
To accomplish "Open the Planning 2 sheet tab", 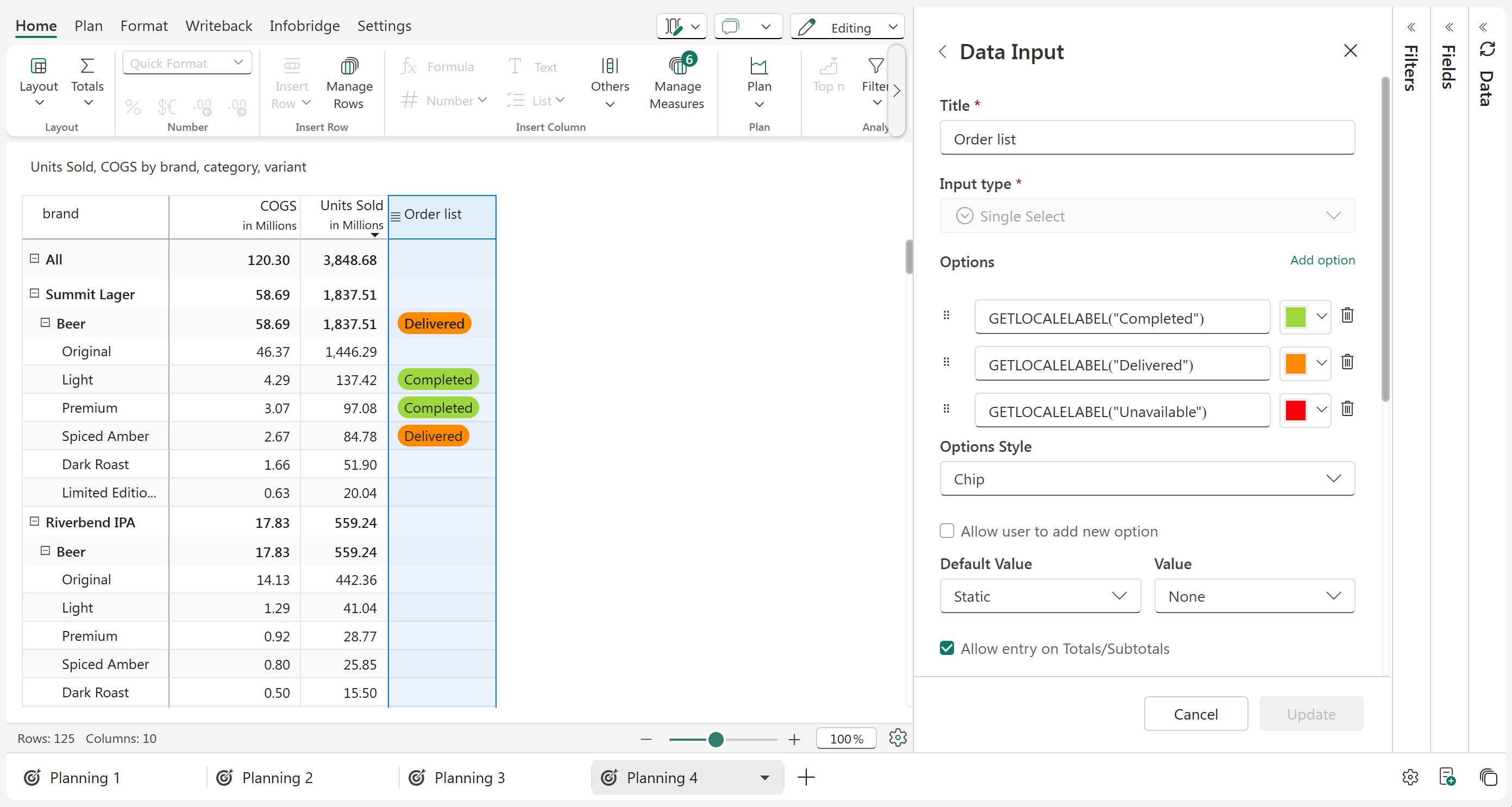I will coord(277,778).
